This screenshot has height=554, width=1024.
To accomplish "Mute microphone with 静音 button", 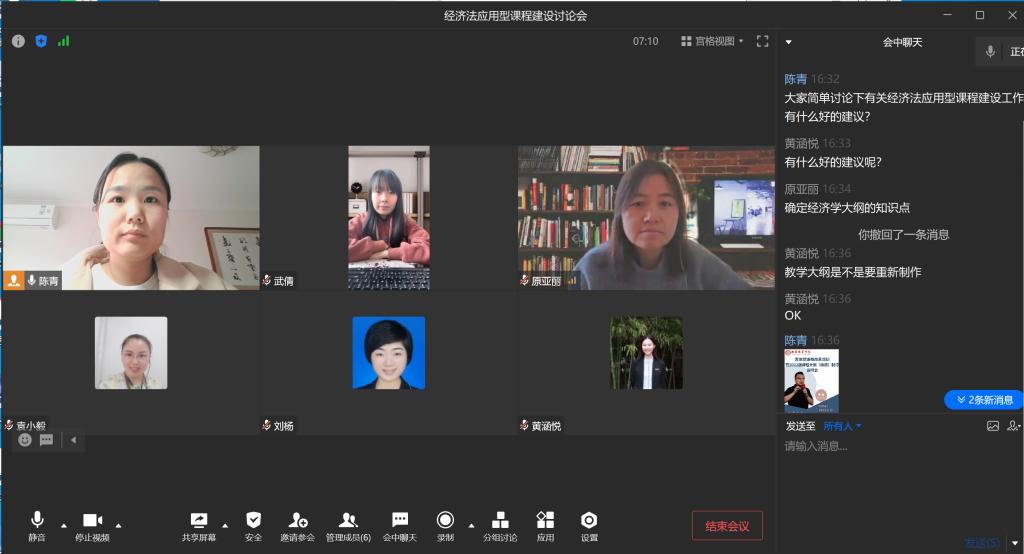I will point(37,525).
